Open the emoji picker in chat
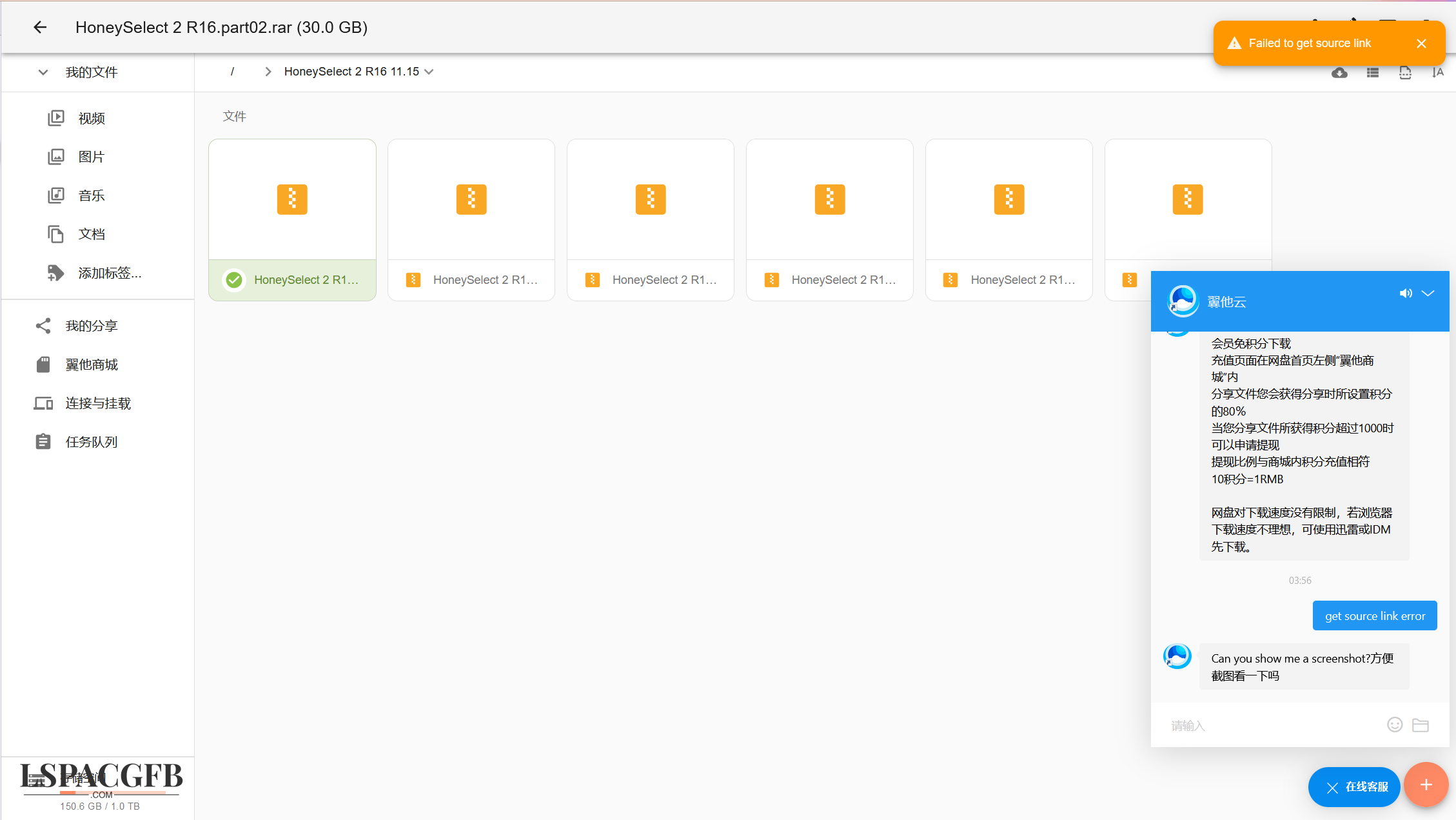 [1394, 725]
